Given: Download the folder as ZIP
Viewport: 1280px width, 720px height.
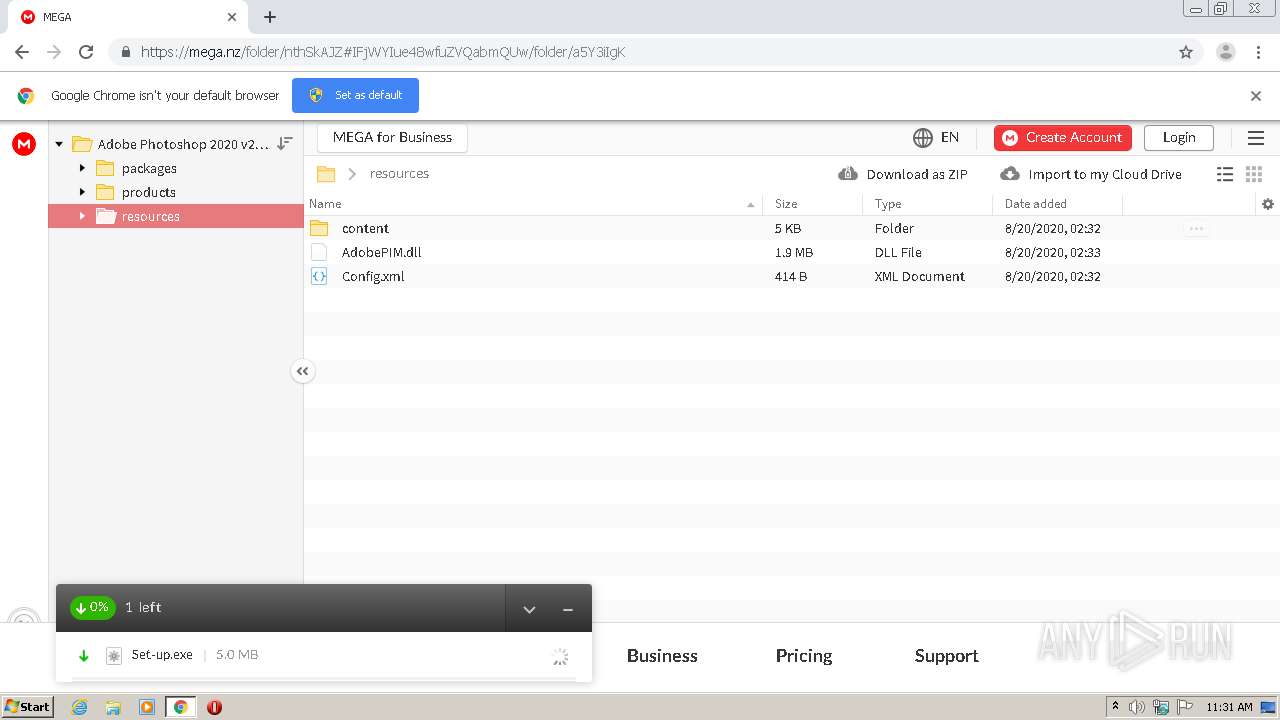Looking at the screenshot, I should click(x=903, y=174).
